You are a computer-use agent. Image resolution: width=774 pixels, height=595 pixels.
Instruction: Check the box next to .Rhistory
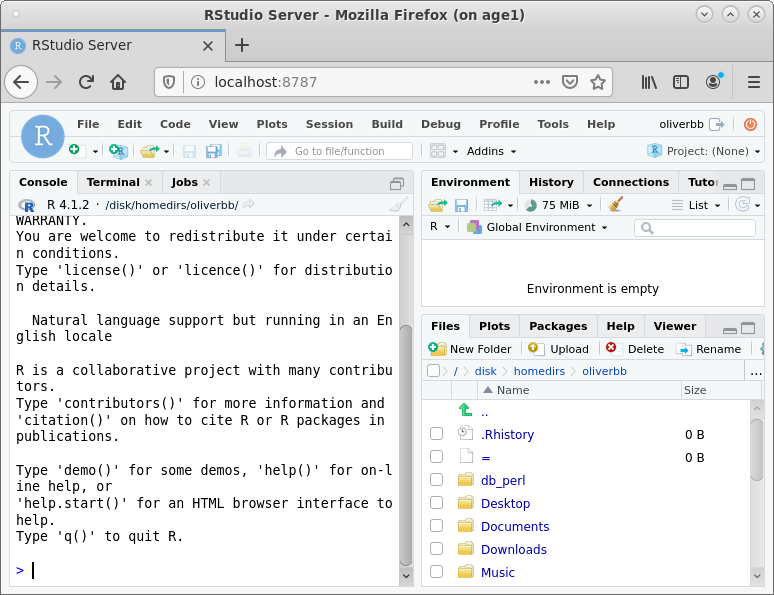coord(436,434)
